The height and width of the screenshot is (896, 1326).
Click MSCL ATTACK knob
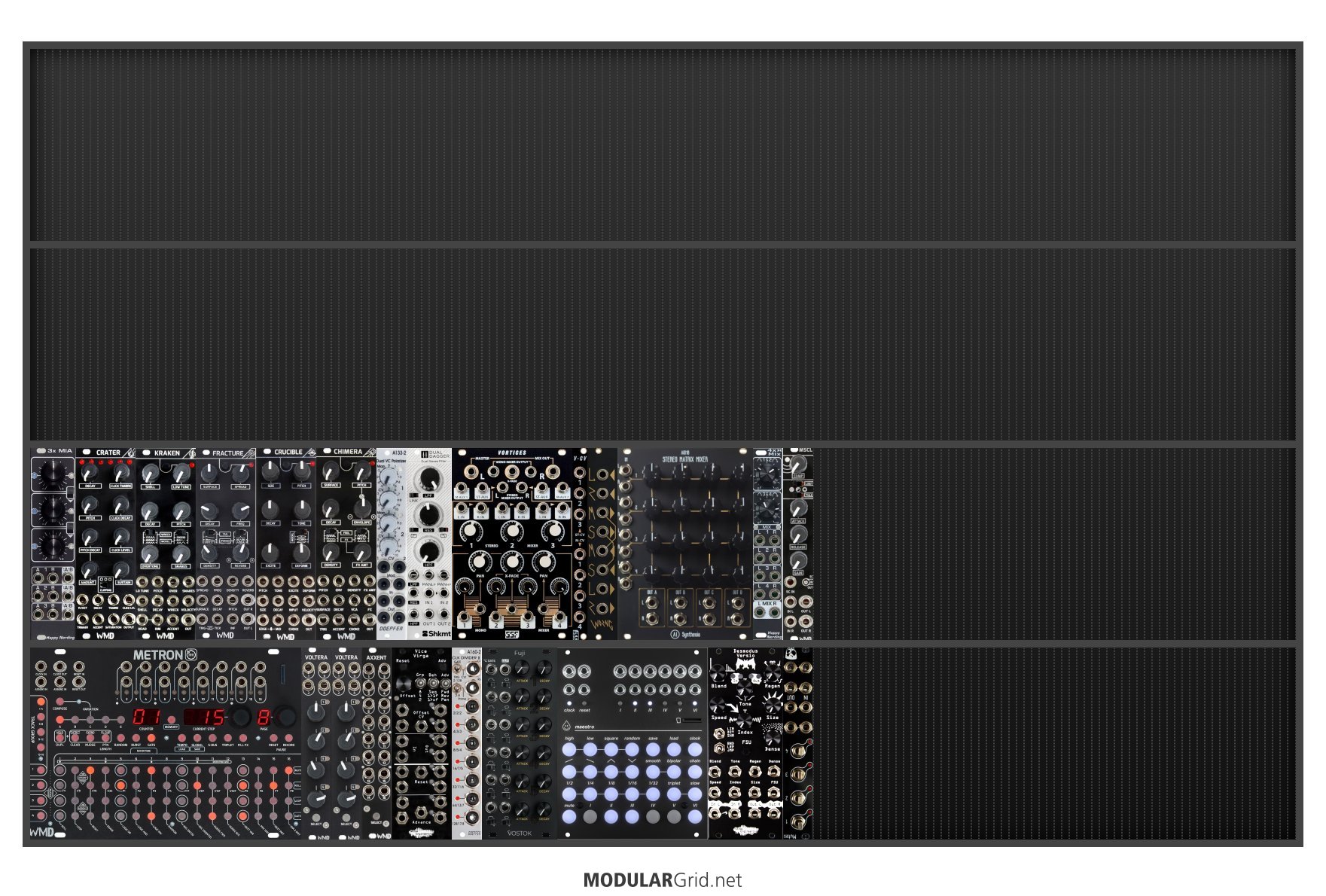coord(798,508)
